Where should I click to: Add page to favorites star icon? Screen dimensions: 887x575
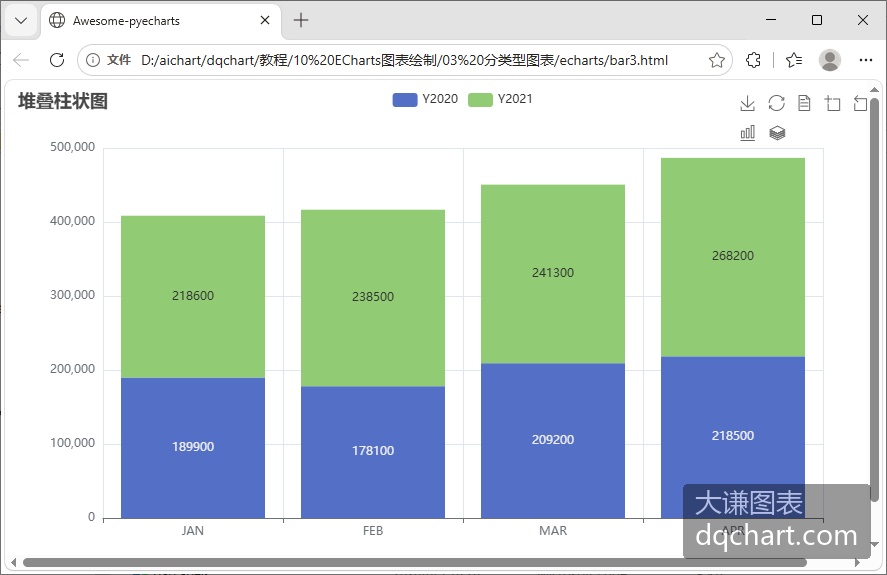pos(716,60)
